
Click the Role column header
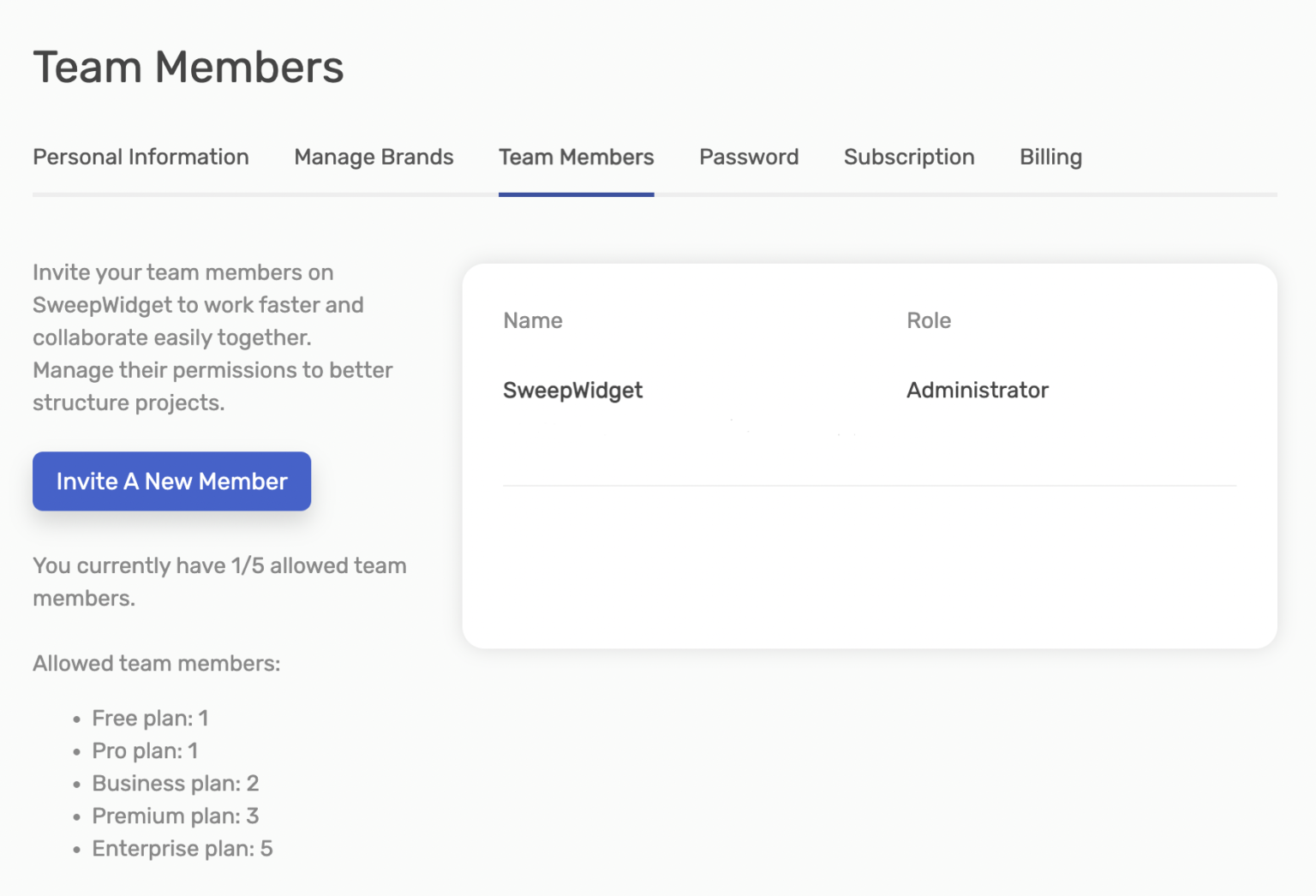pyautogui.click(x=928, y=320)
